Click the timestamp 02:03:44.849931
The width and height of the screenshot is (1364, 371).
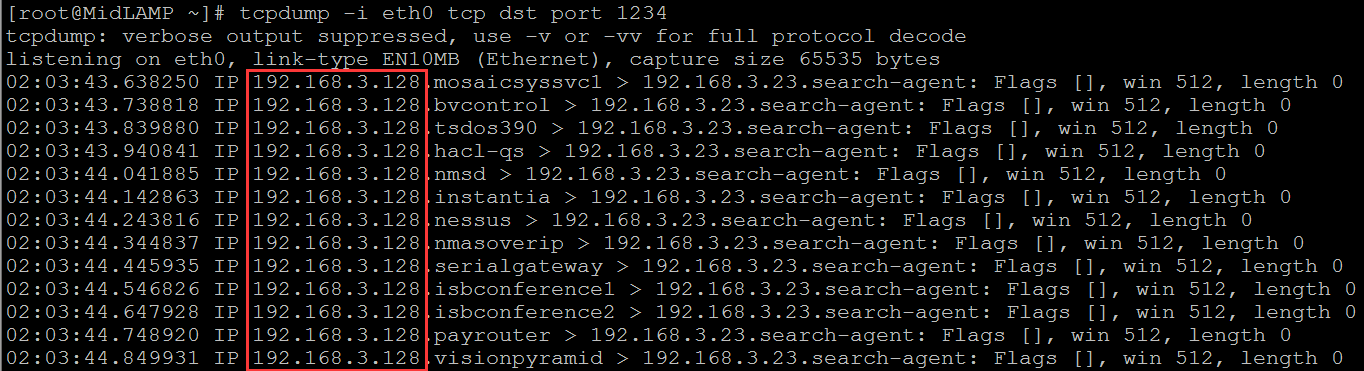click(x=102, y=359)
